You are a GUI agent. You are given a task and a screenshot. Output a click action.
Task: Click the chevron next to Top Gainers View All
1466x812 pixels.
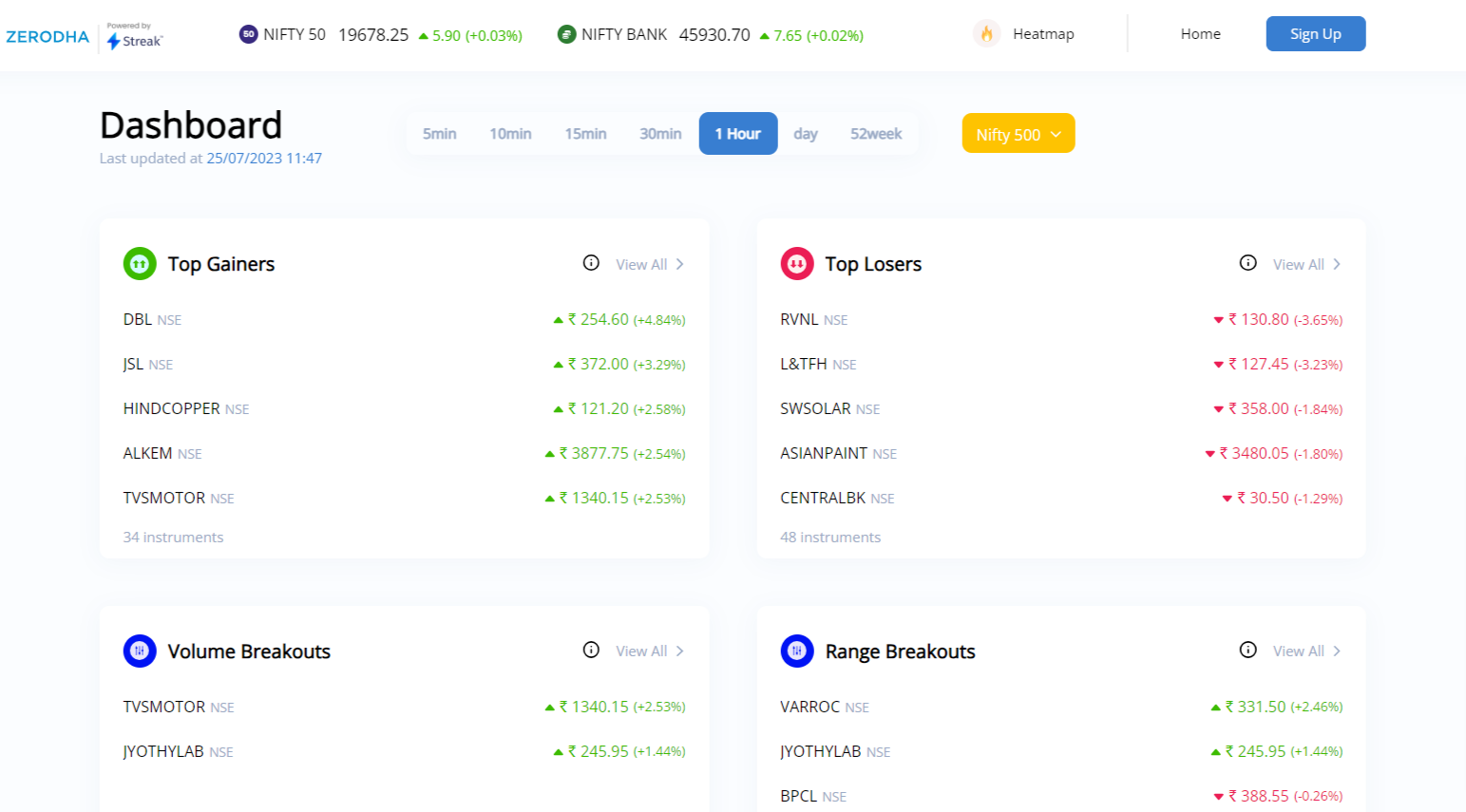679,264
